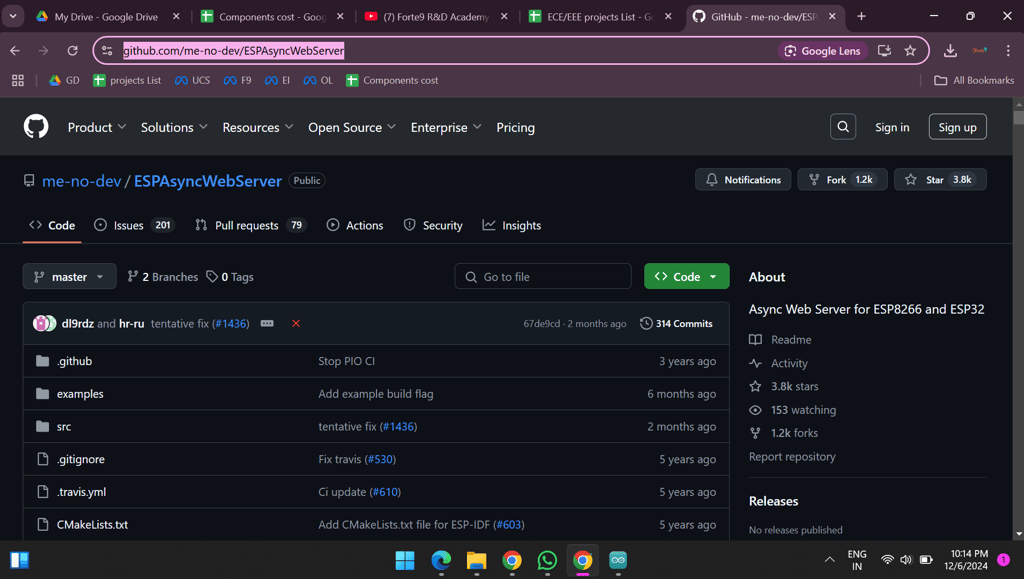
Task: Switch to the Security tab
Action: tap(433, 225)
